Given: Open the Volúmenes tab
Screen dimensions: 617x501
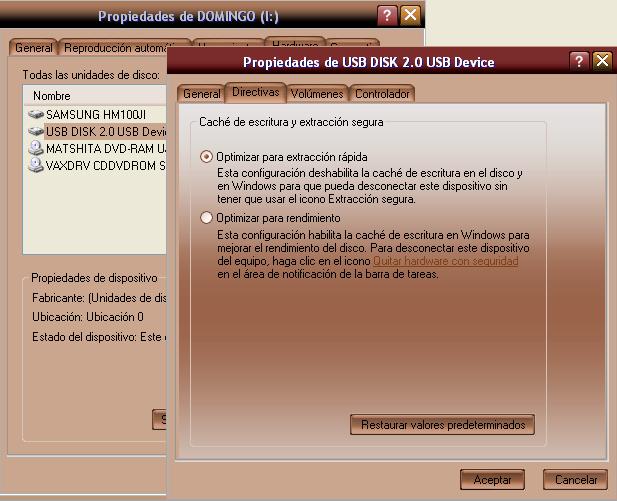Looking at the screenshot, I should point(317,94).
